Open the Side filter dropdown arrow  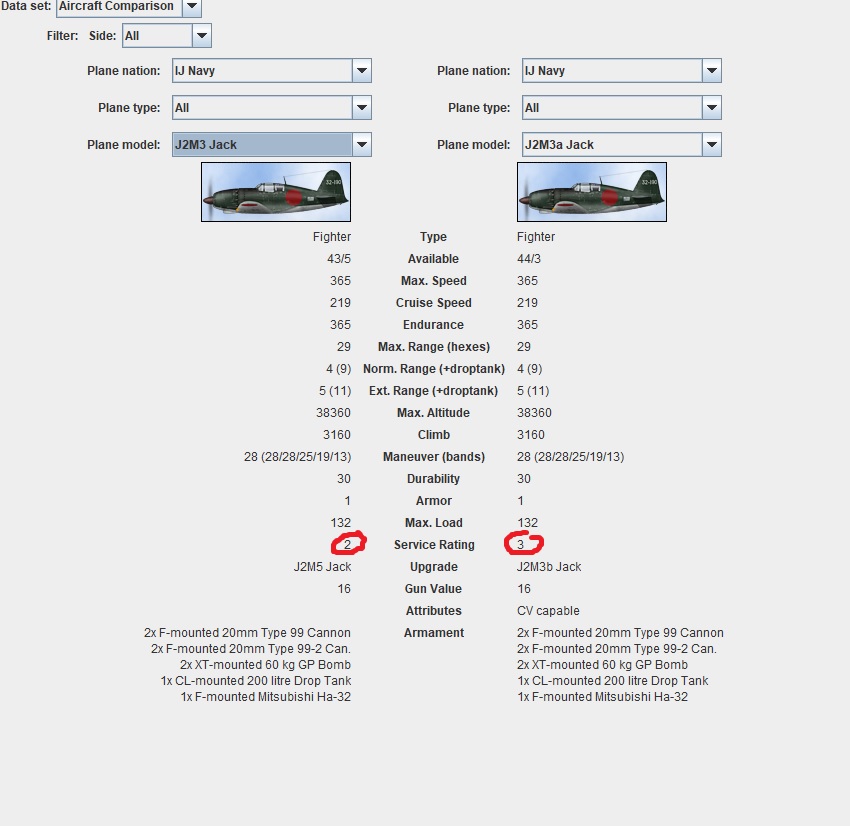click(202, 36)
